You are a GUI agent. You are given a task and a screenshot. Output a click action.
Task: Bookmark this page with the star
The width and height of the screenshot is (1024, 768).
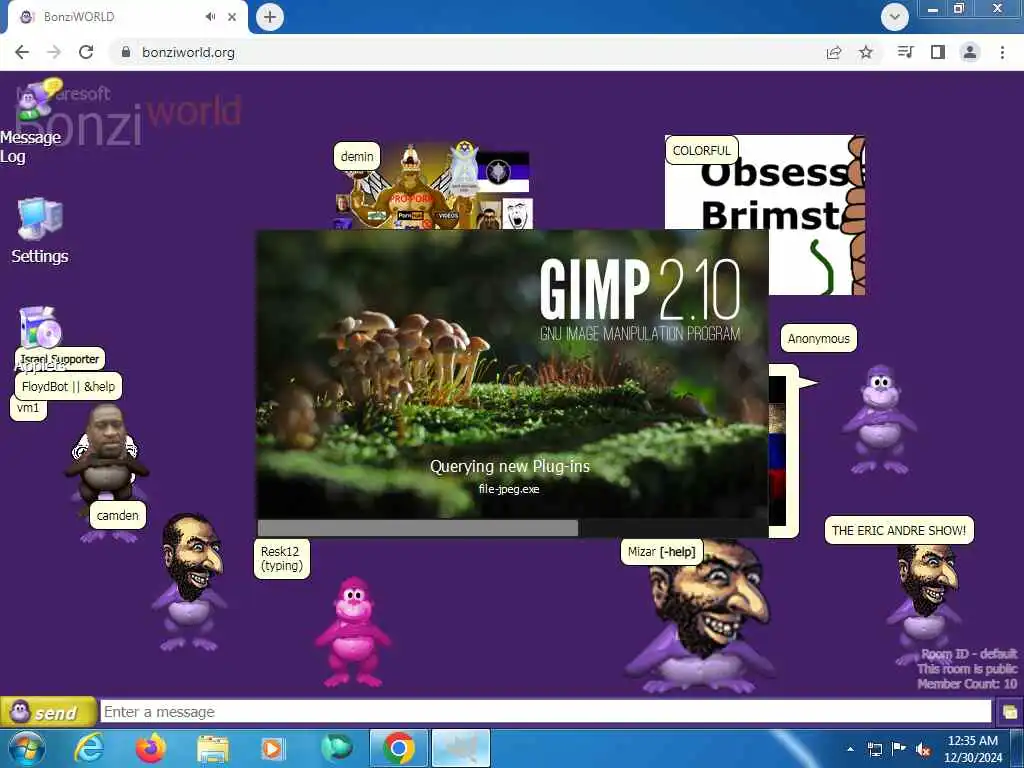click(865, 52)
